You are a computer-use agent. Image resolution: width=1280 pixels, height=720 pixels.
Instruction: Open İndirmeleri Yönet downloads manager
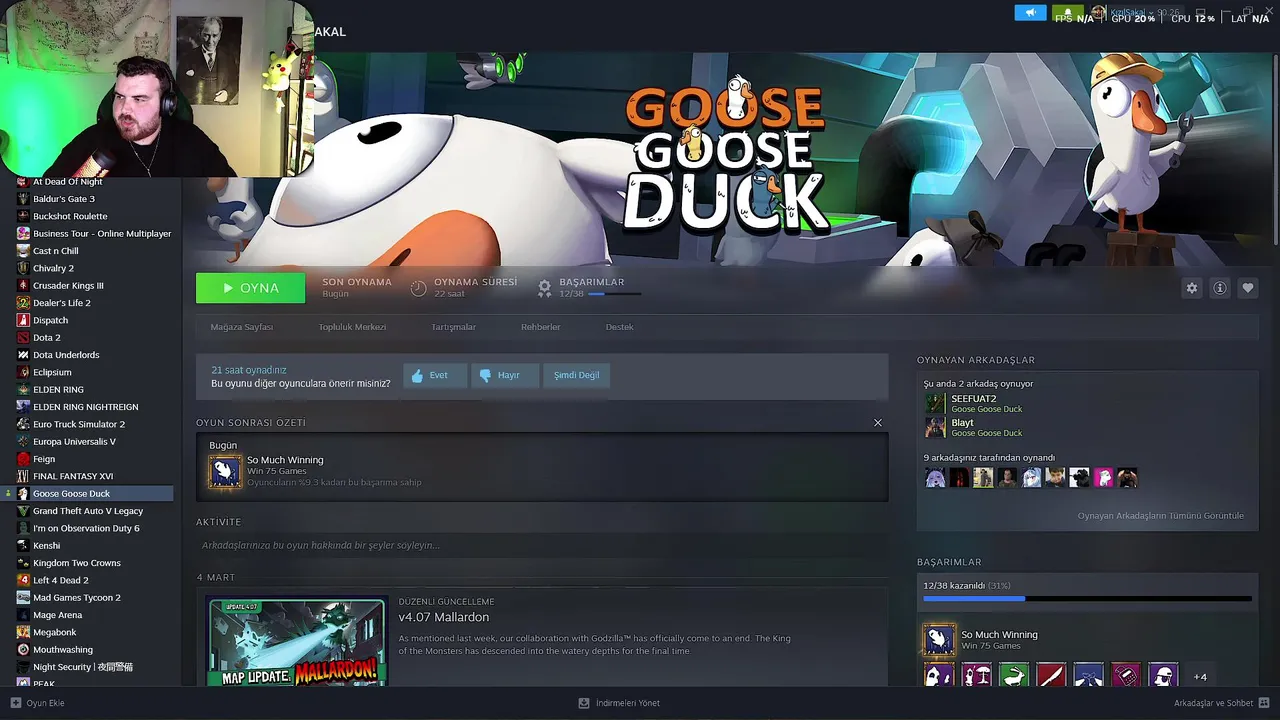tap(619, 703)
